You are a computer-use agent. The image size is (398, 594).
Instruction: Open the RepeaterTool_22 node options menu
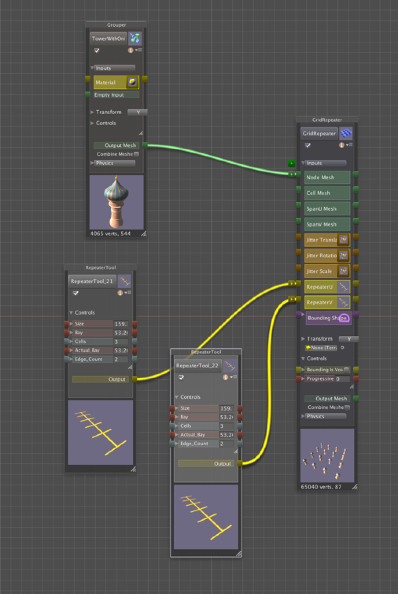click(x=233, y=377)
